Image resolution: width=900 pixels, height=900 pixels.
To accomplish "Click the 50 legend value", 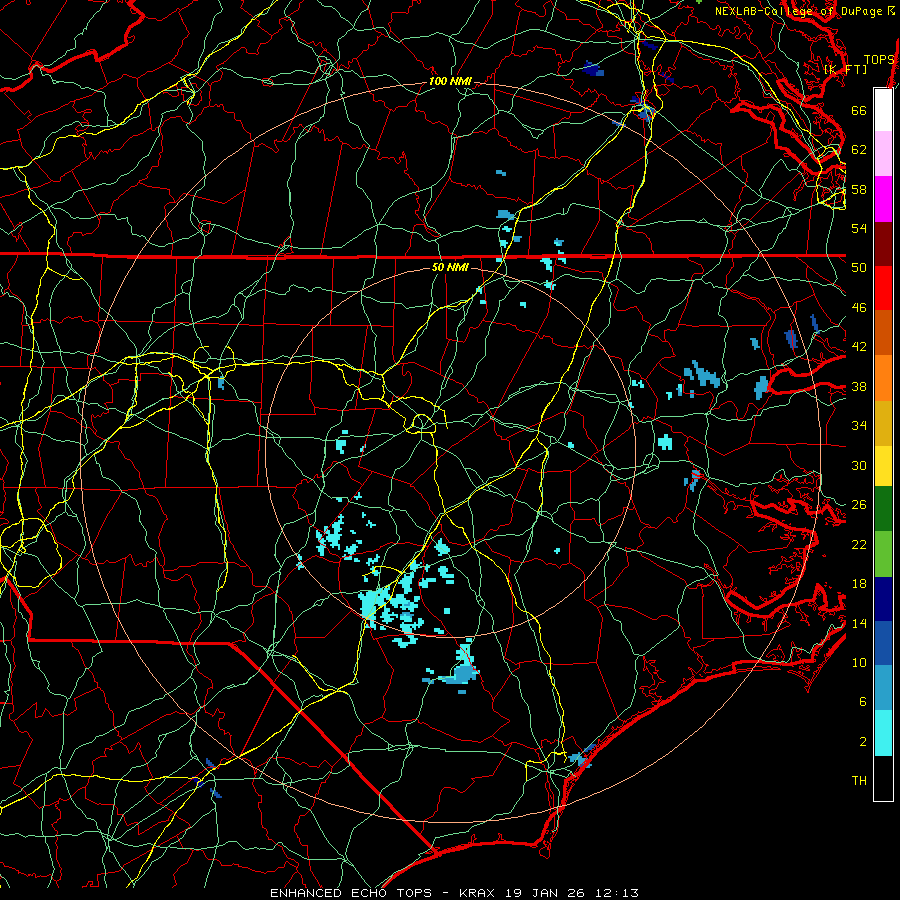I will click(859, 268).
